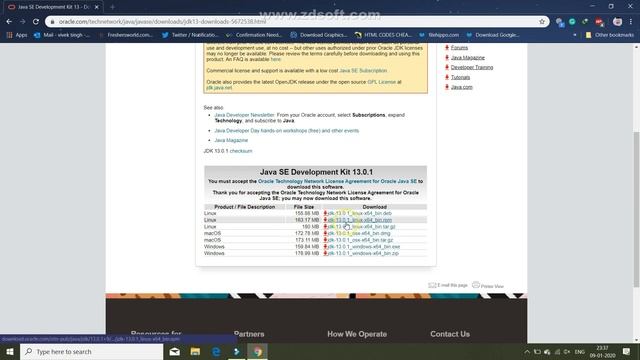Open the Apps bookmarks shortcut
640x360 pixels.
click(x=17, y=35)
